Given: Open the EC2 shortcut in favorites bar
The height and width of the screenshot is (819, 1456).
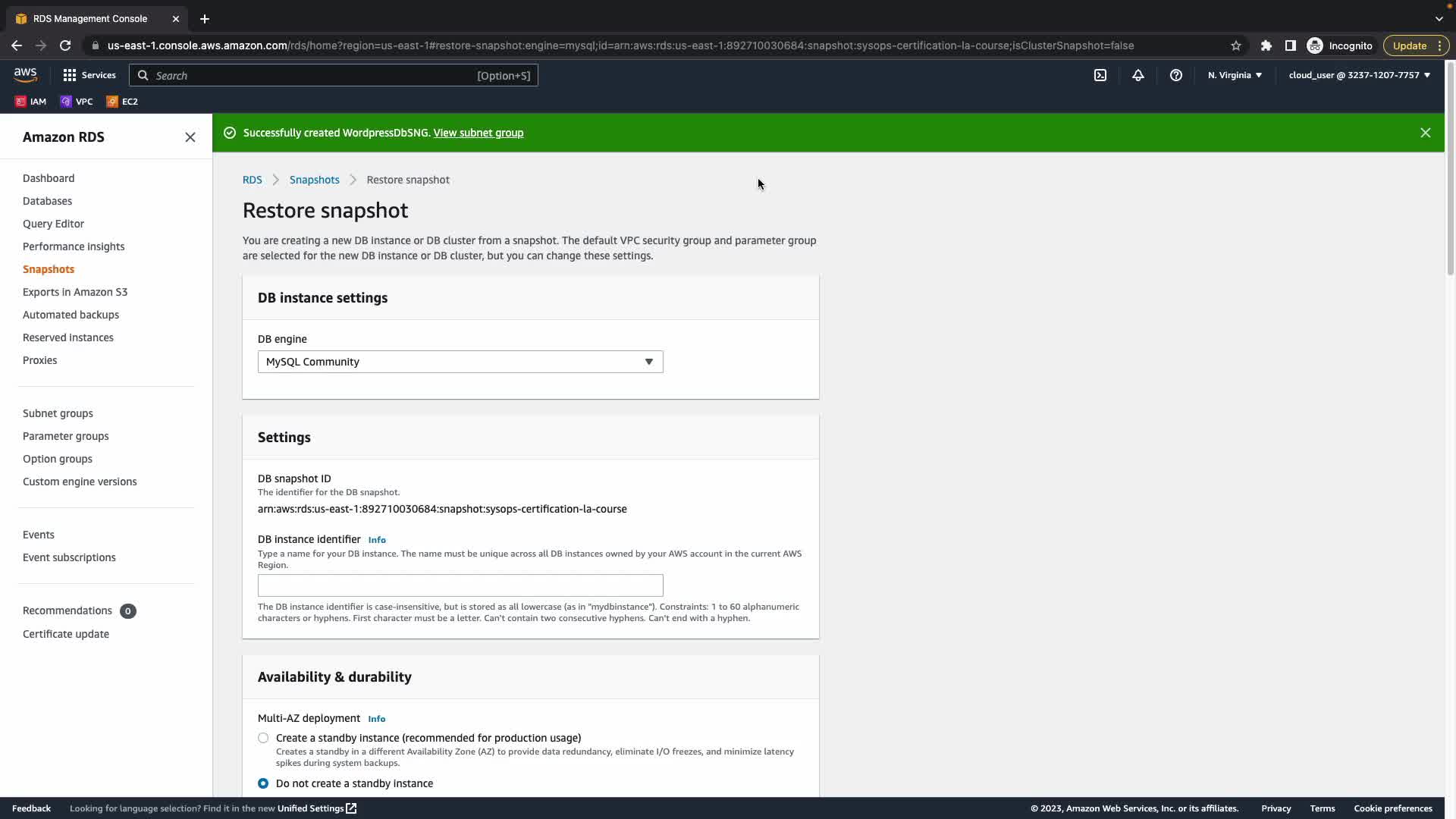Looking at the screenshot, I should tap(122, 102).
